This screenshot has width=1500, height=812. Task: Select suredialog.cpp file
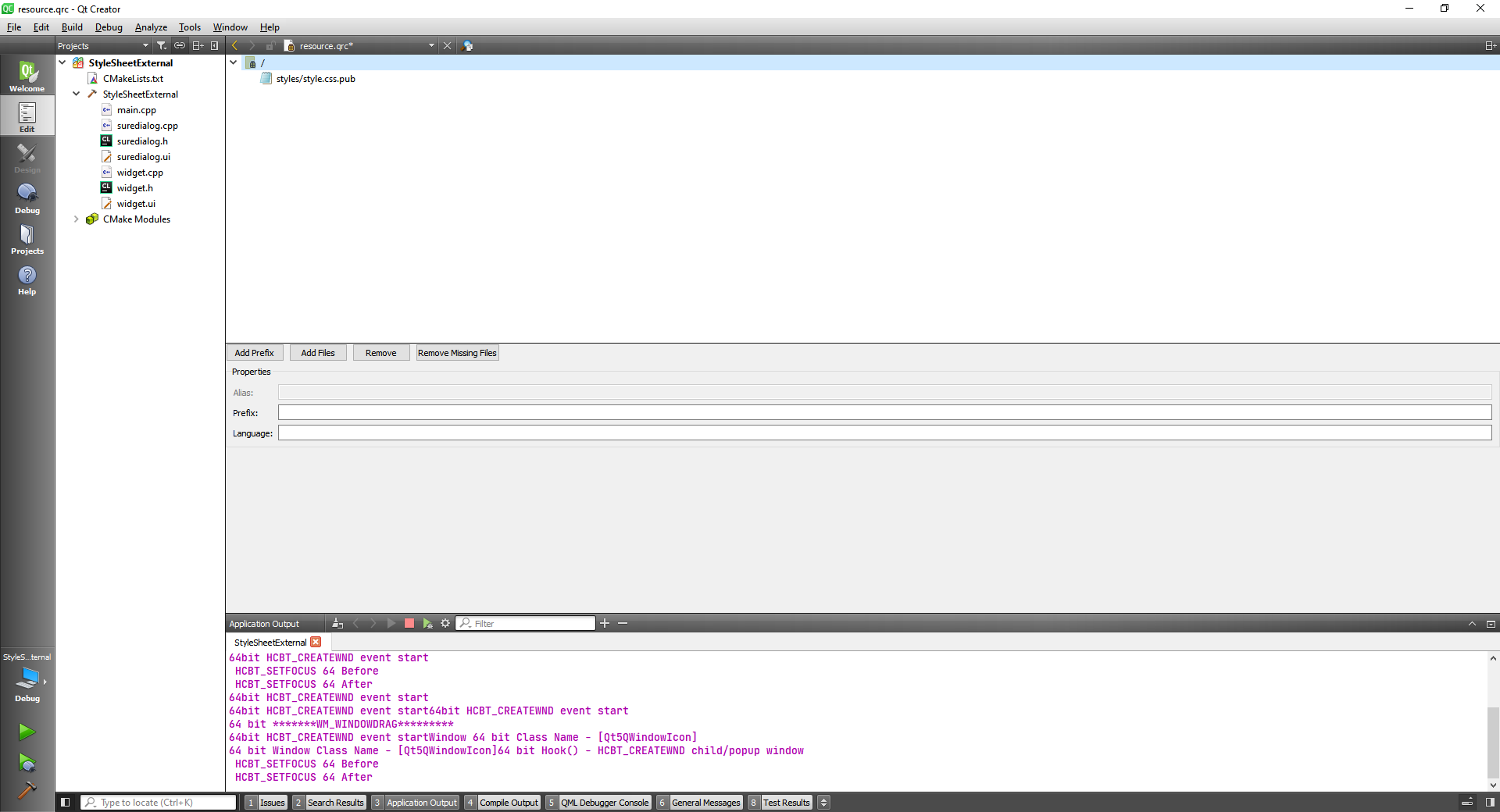pos(147,125)
